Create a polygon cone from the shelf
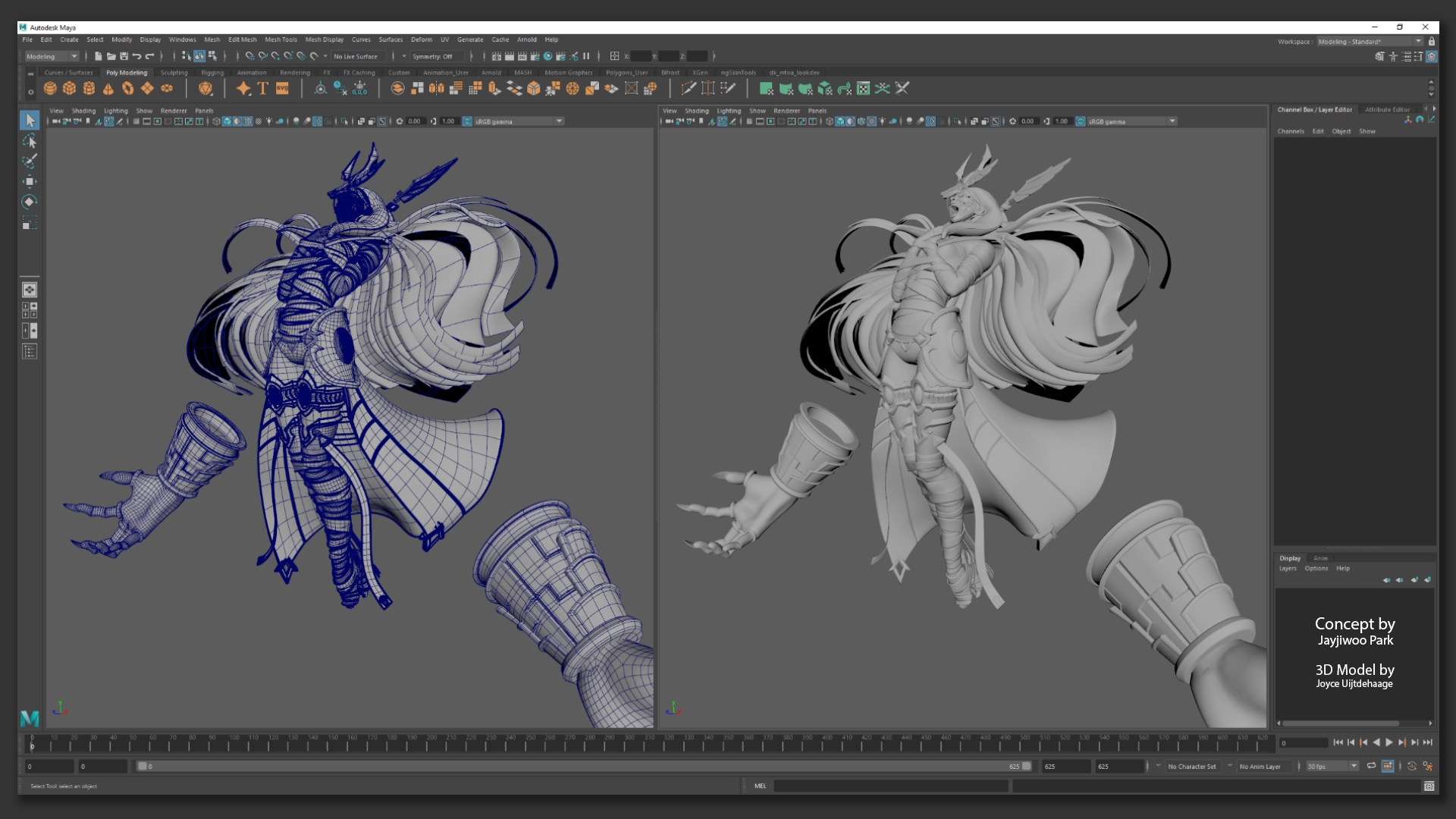The image size is (1456, 819). pyautogui.click(x=108, y=89)
